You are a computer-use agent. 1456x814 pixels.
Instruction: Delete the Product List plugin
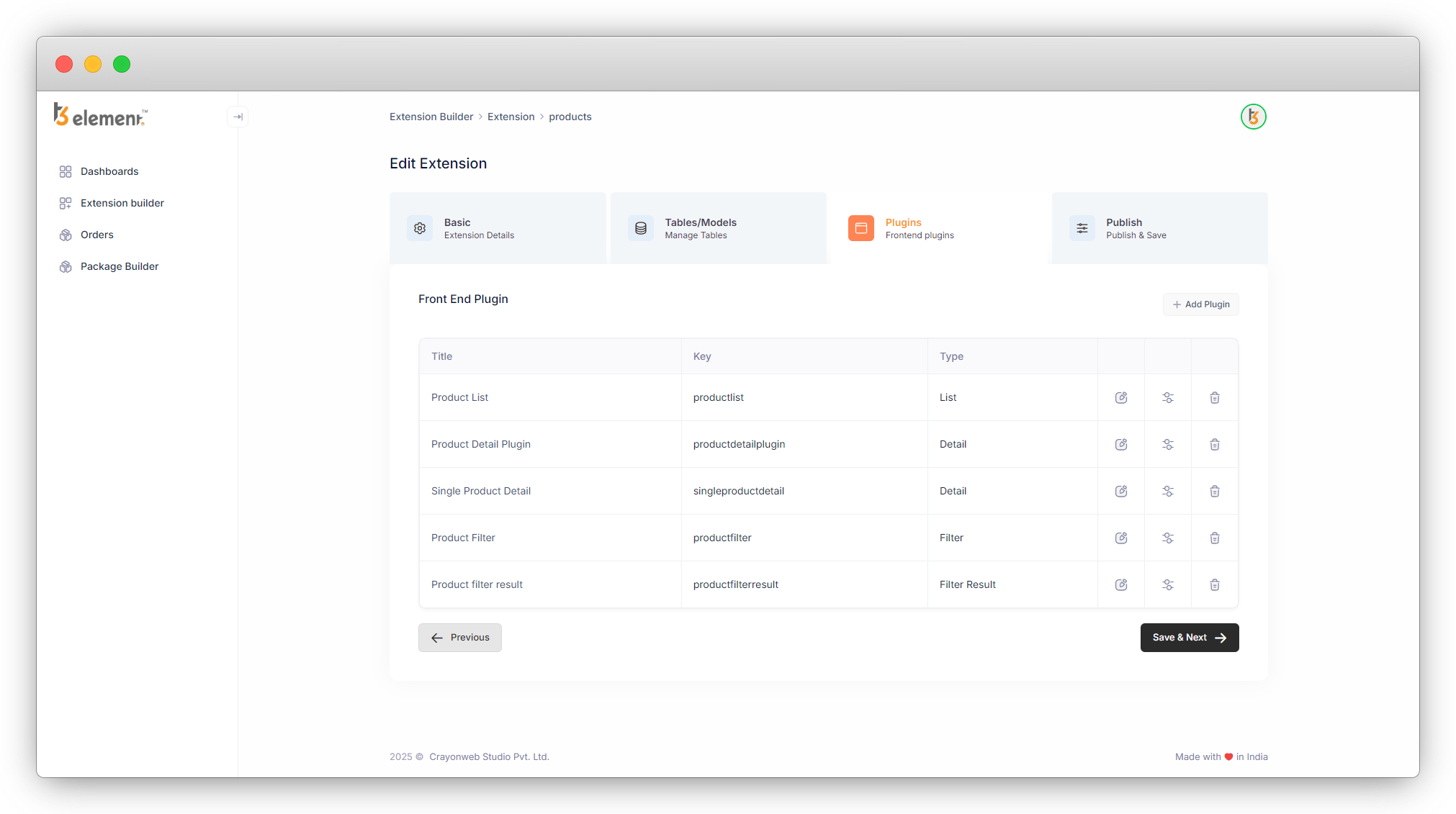(1215, 397)
